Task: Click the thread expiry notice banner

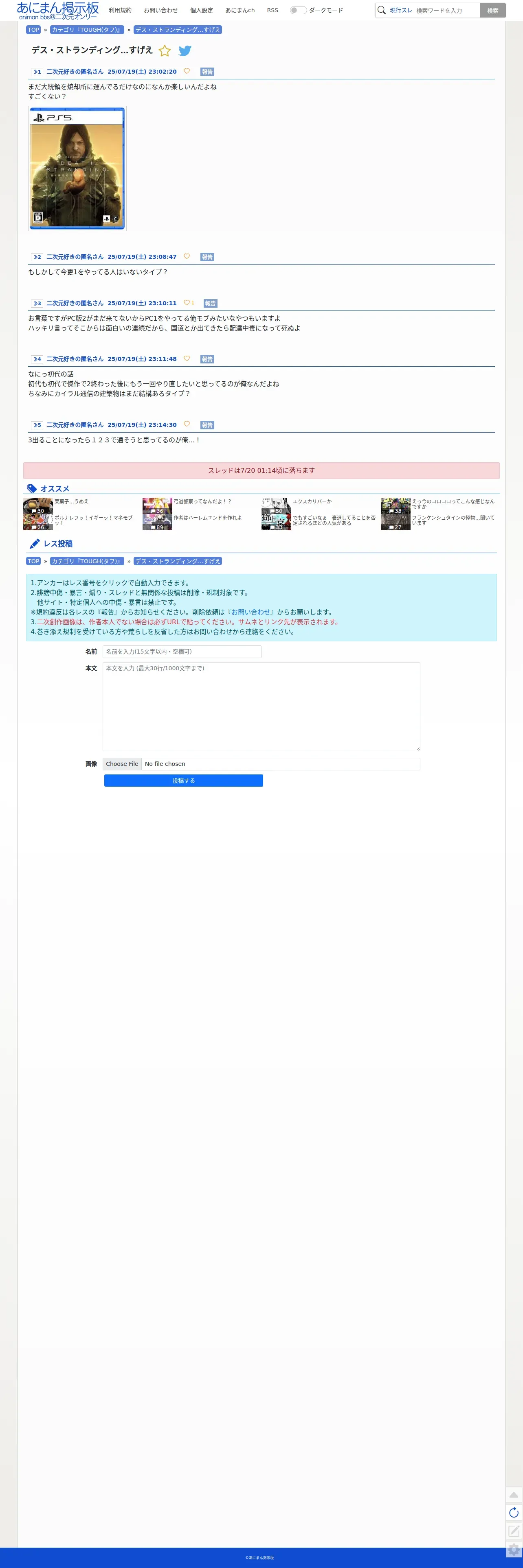Action: click(261, 470)
